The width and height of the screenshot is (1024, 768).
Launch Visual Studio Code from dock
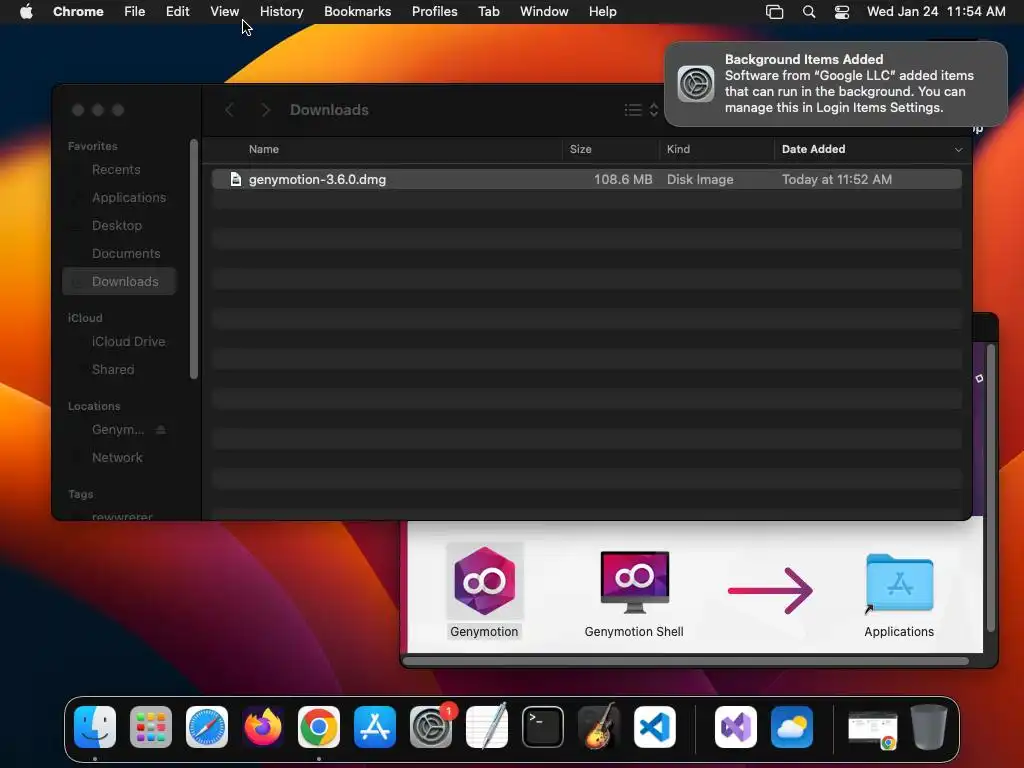click(655, 727)
